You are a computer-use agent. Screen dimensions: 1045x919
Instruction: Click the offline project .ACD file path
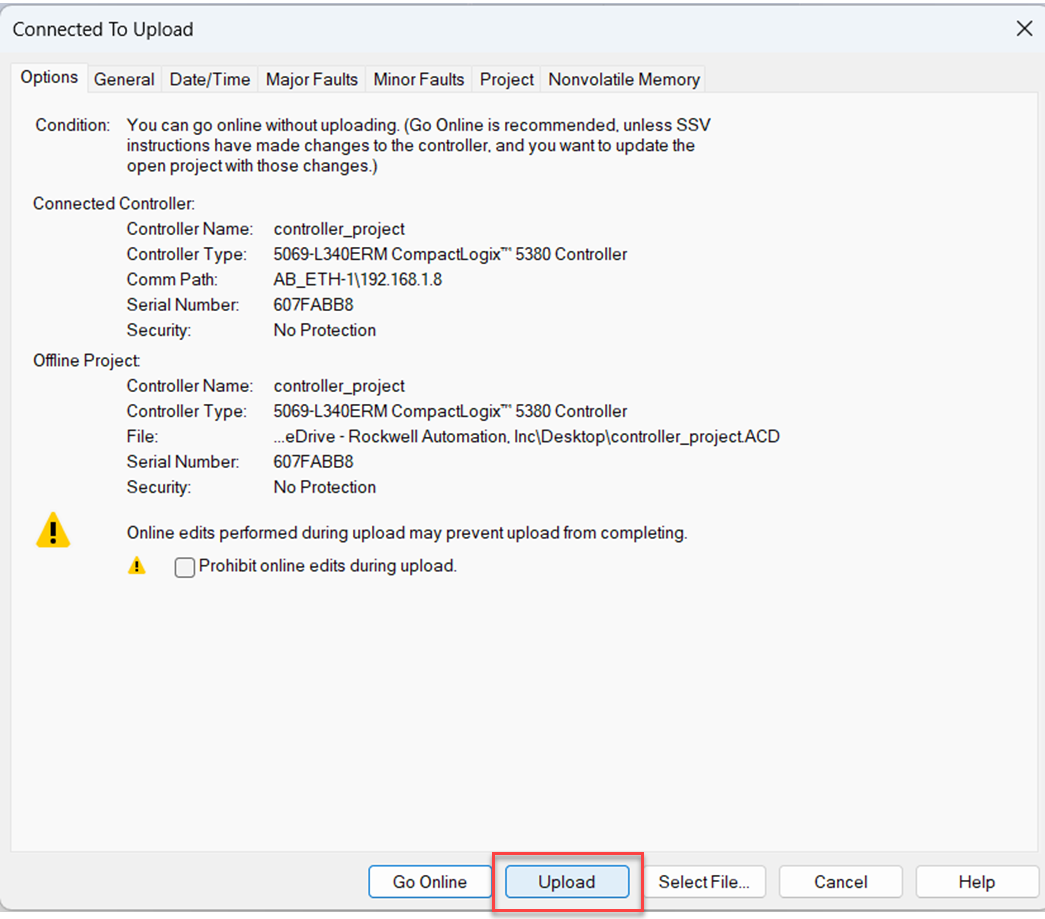click(526, 437)
